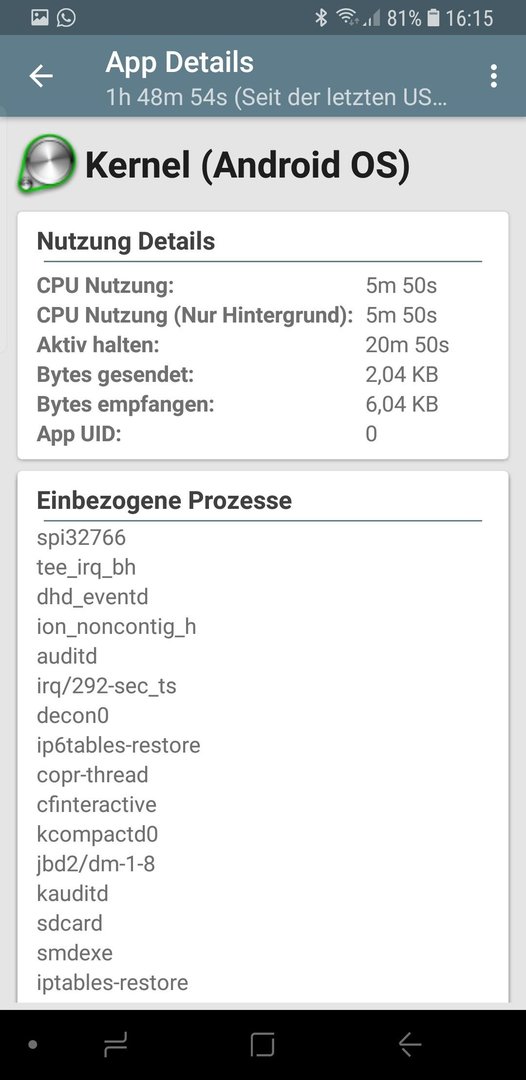526x1080 pixels.
Task: Tap the gallery notification icon in status bar
Action: [x=40, y=17]
